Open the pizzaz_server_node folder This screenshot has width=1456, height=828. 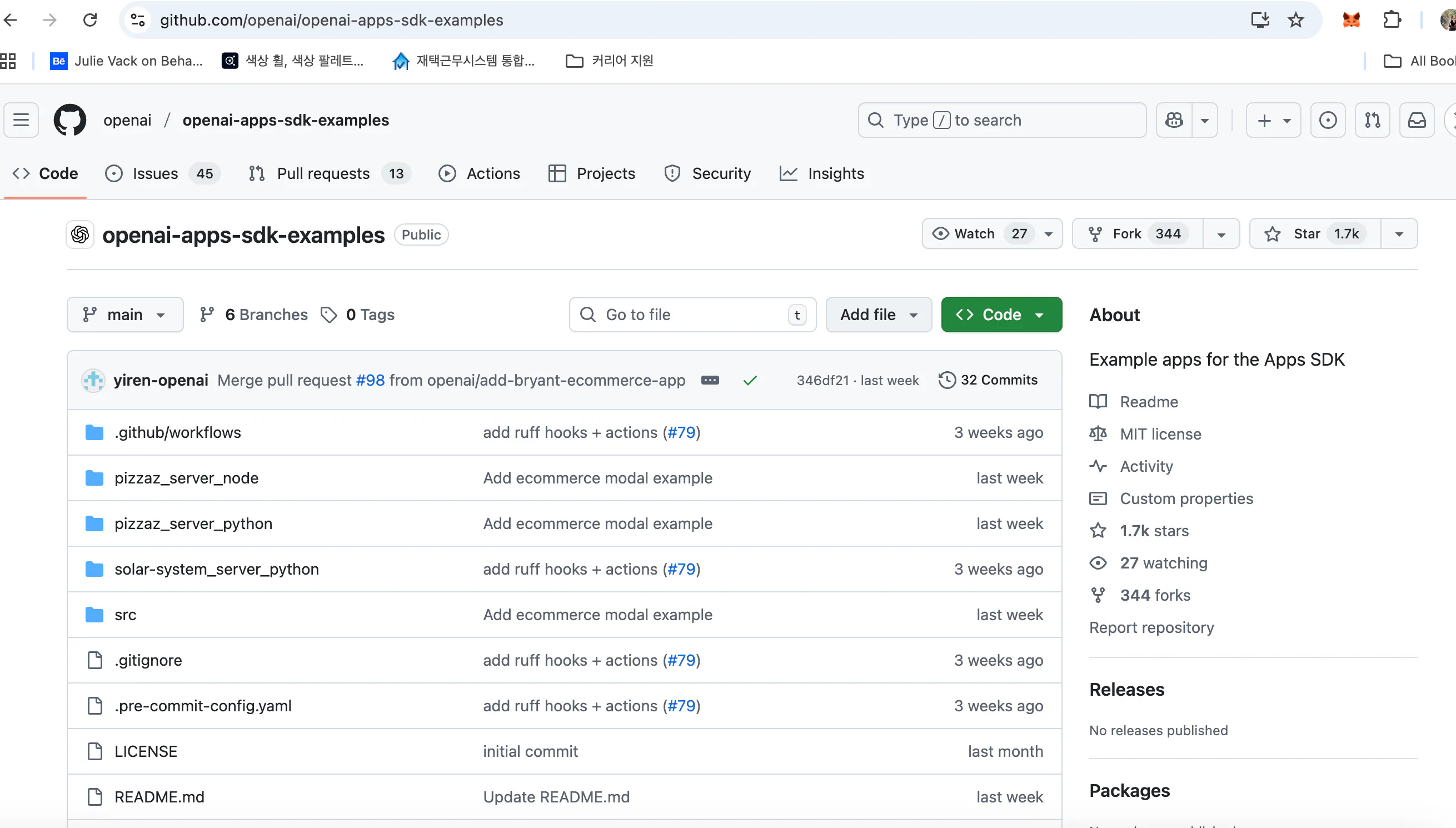(187, 478)
